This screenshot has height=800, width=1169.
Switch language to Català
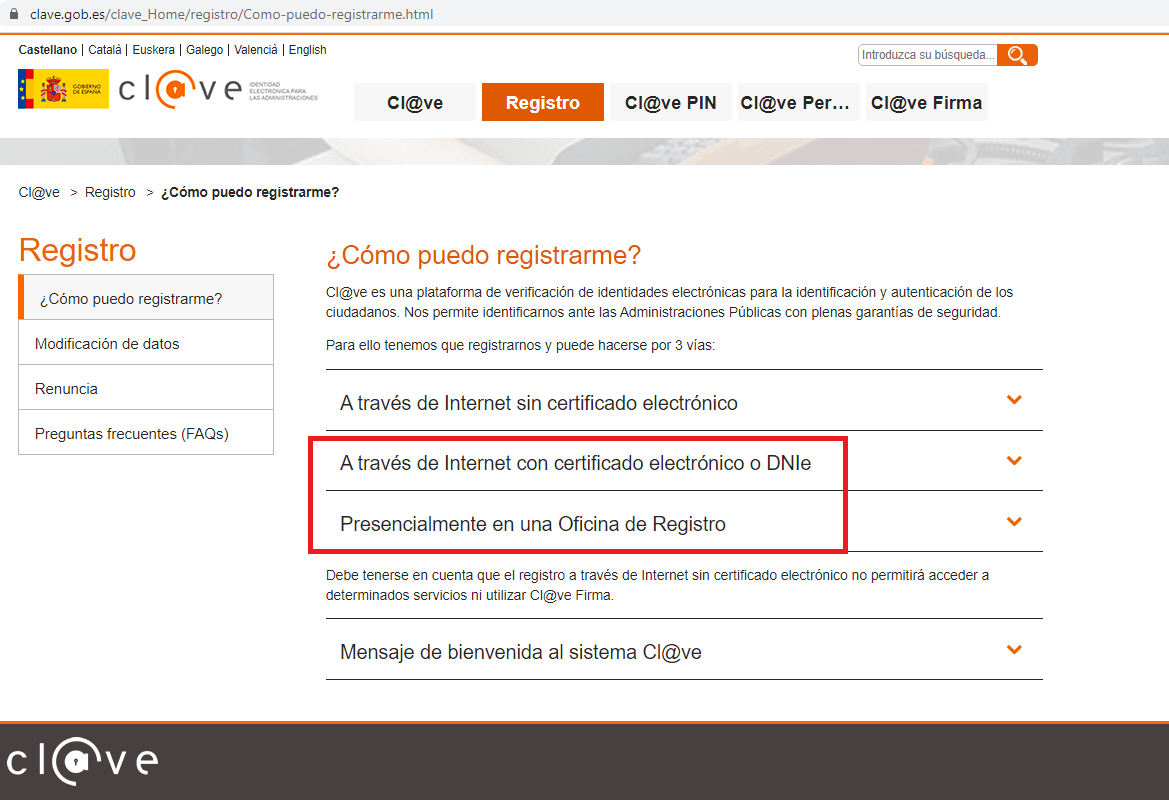pyautogui.click(x=105, y=50)
